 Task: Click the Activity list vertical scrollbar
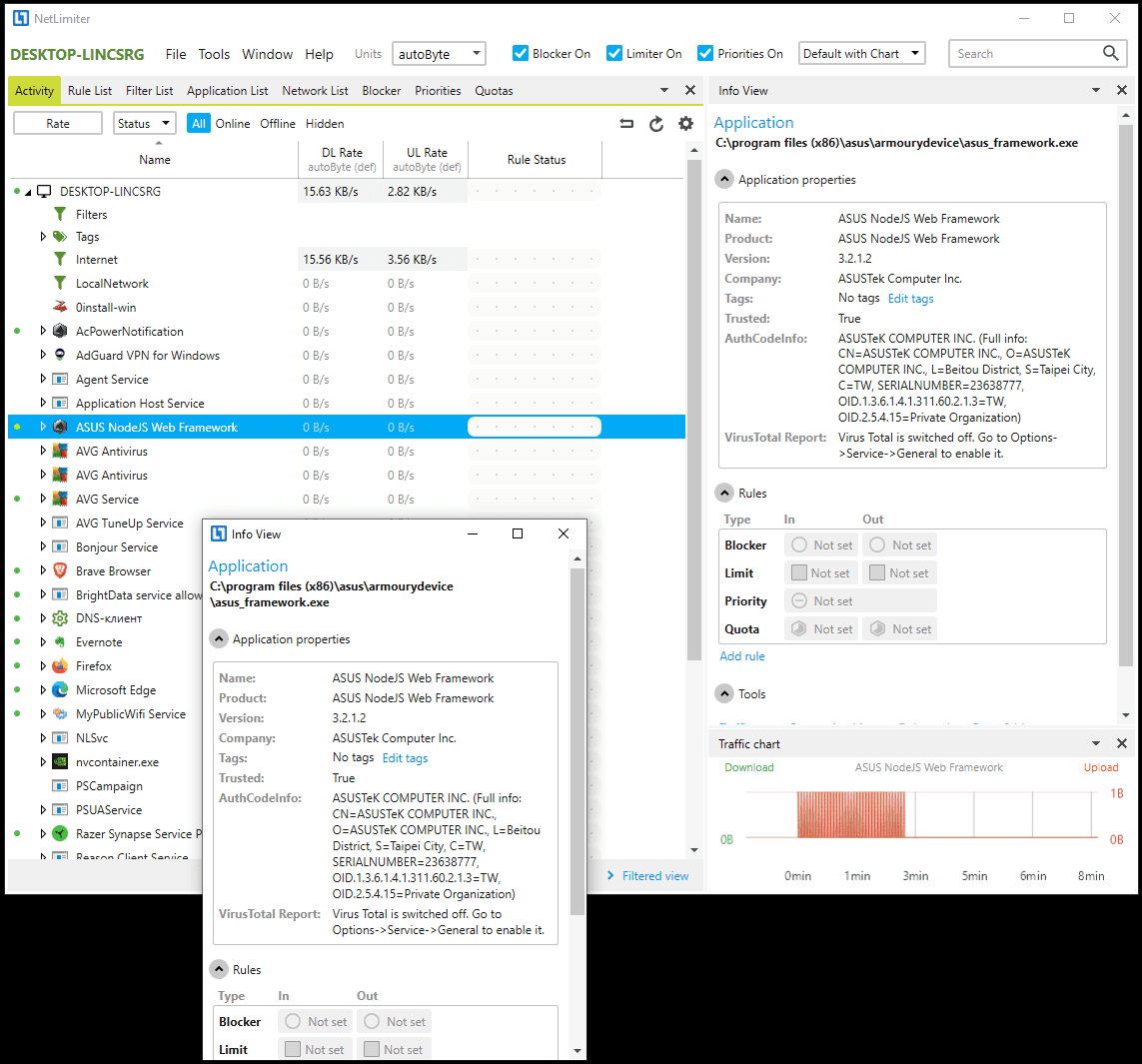[x=694, y=409]
